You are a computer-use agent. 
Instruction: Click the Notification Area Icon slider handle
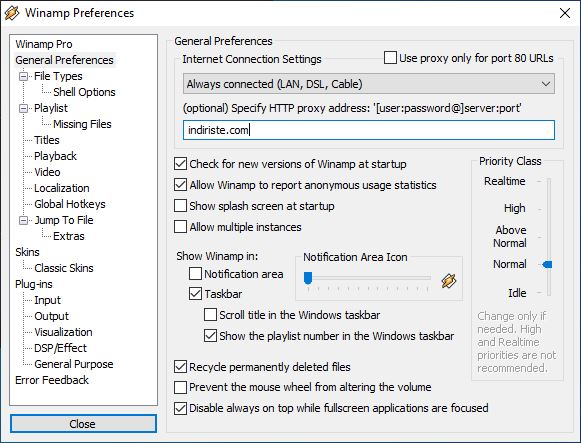(x=308, y=277)
